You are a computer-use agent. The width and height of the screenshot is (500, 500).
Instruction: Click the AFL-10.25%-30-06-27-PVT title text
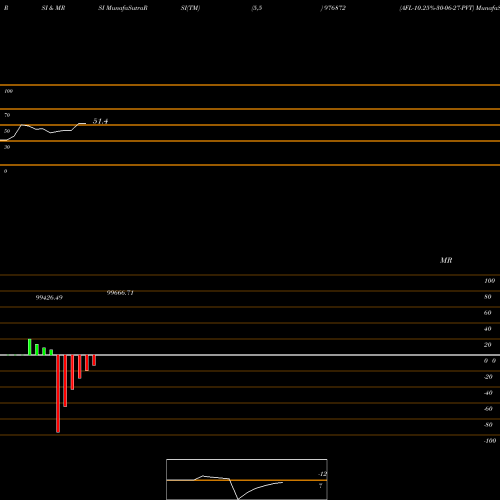436,8
